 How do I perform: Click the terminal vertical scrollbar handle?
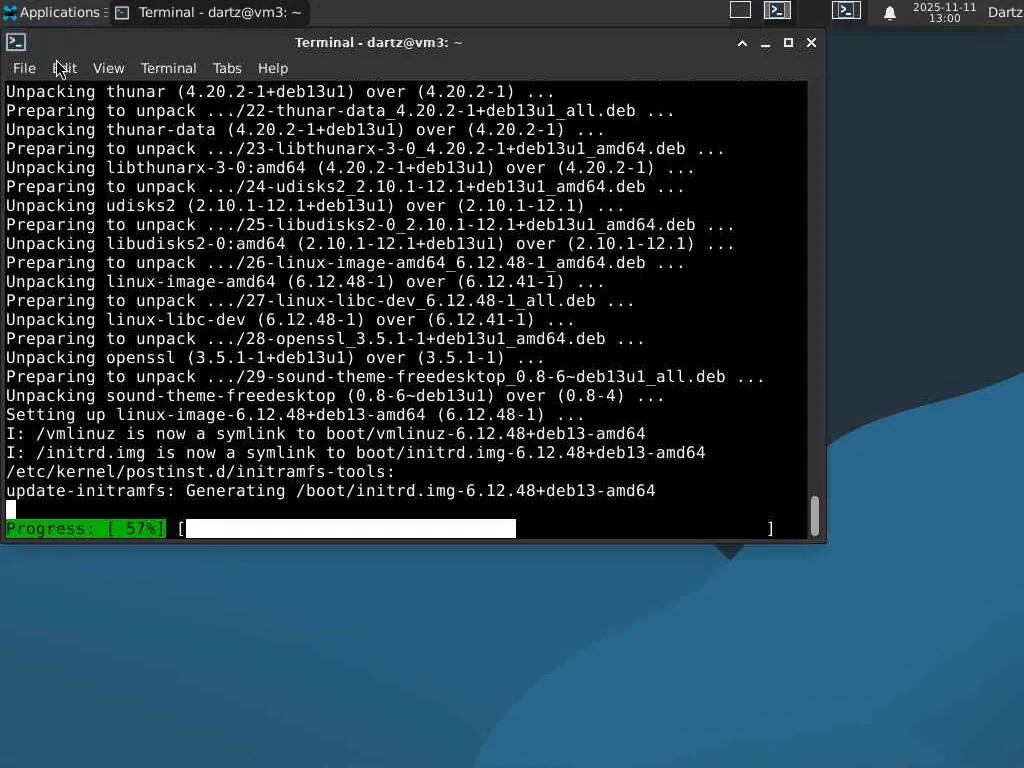click(814, 516)
